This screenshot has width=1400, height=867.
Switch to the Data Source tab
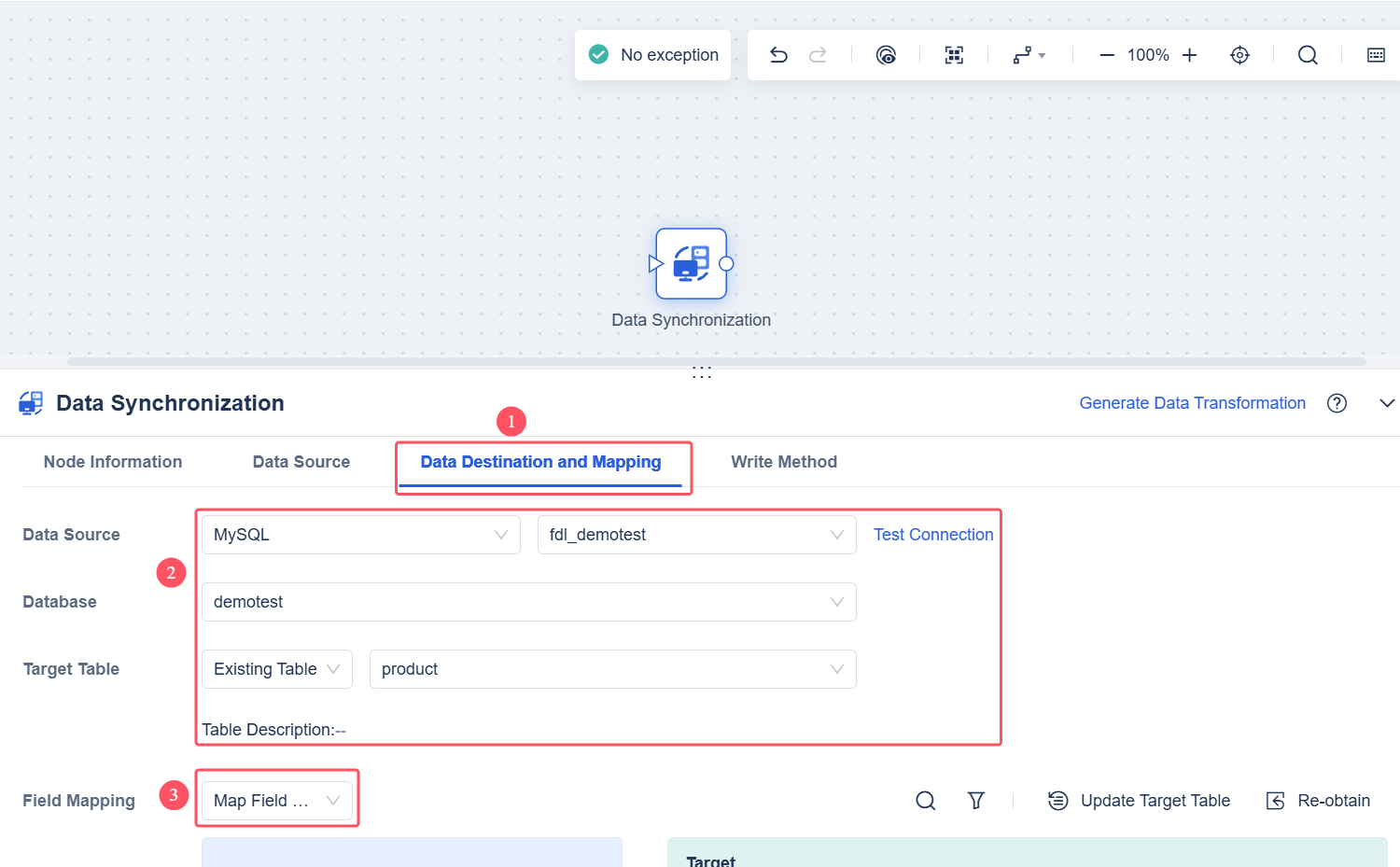tap(301, 462)
